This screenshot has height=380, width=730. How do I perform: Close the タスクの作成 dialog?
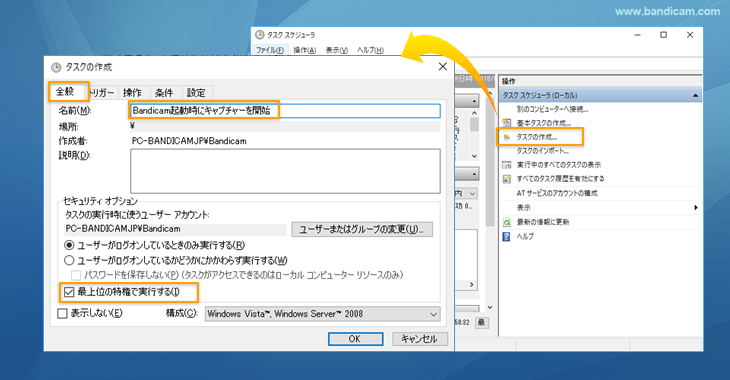pyautogui.click(x=443, y=67)
